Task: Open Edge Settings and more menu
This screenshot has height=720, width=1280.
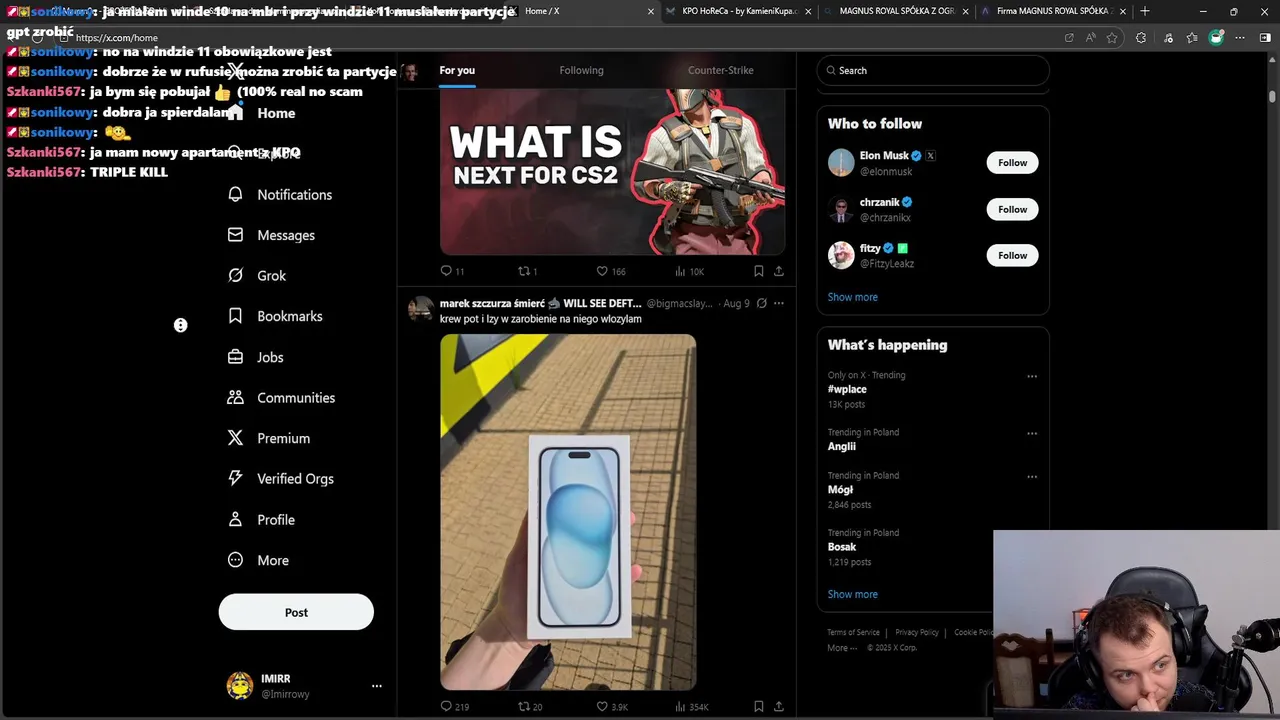Action: click(x=1240, y=38)
